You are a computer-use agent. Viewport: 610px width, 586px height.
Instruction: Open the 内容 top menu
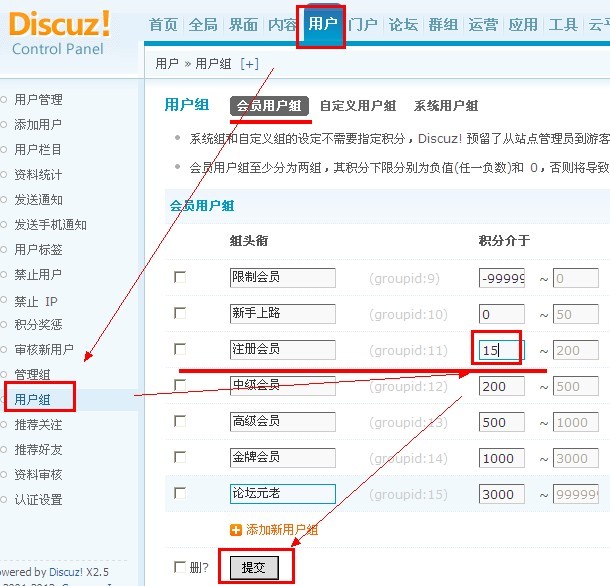(282, 25)
